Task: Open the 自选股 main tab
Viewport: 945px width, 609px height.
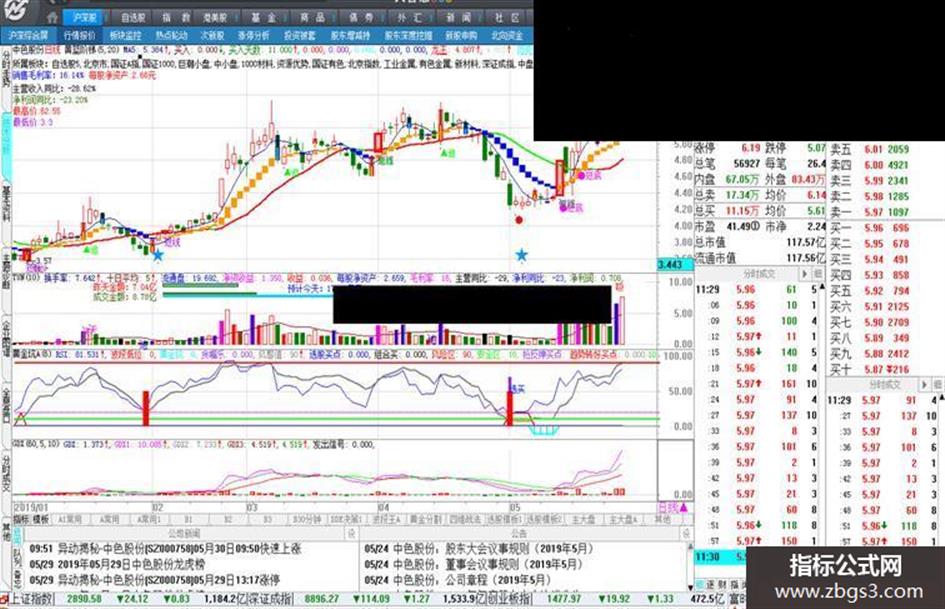Action: 133,17
